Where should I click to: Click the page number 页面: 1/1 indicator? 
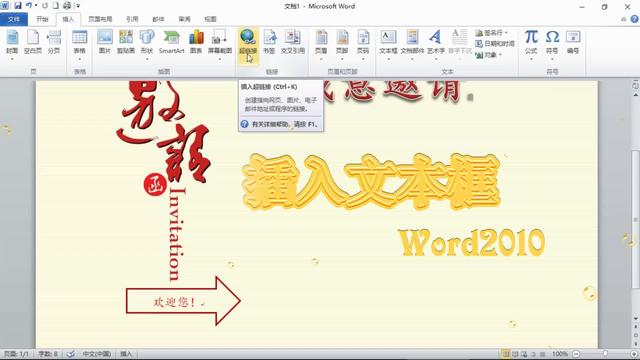pyautogui.click(x=16, y=354)
